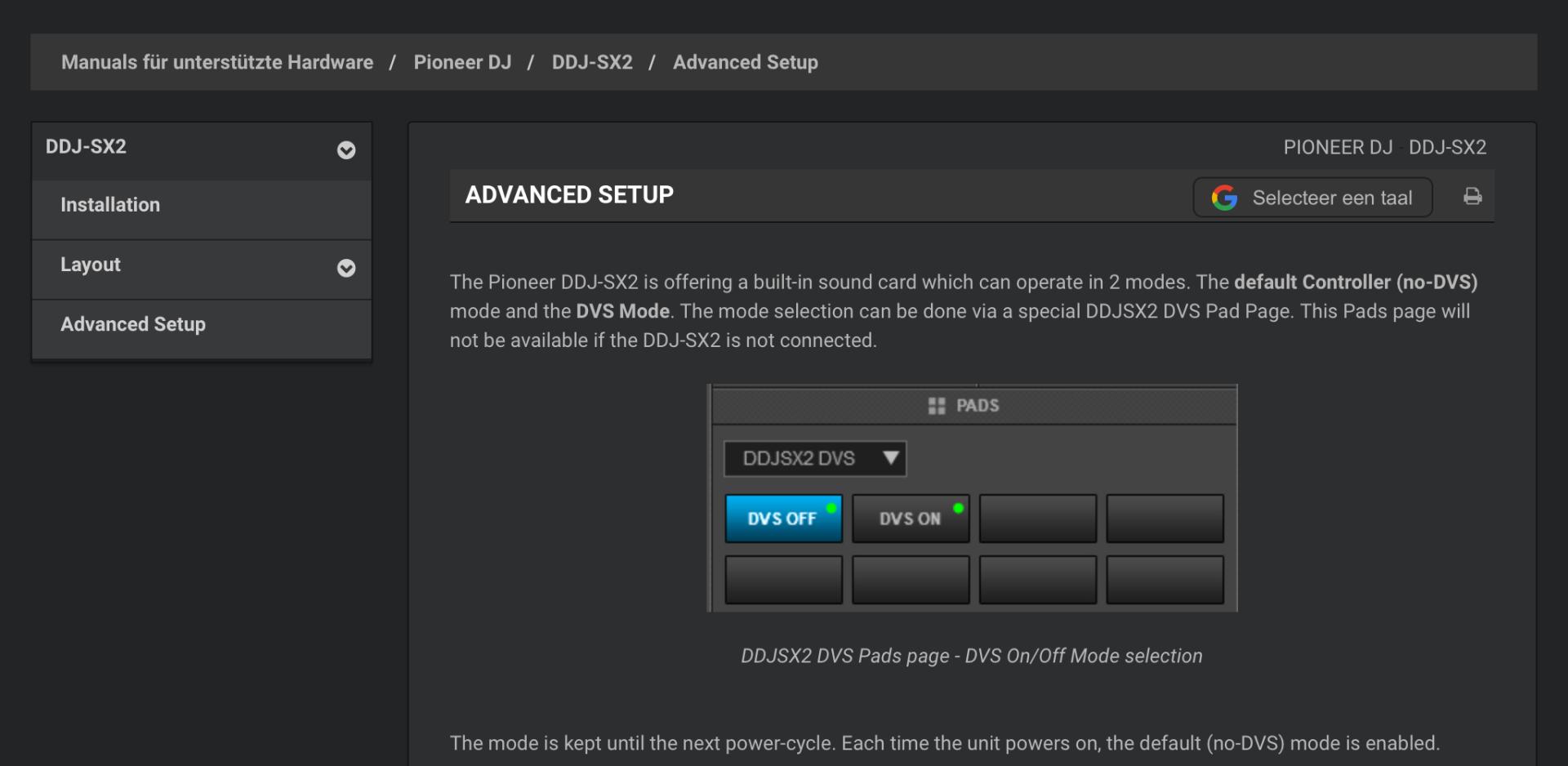The image size is (1568, 766).
Task: Toggle the DVS OFF pad
Action: [x=783, y=518]
